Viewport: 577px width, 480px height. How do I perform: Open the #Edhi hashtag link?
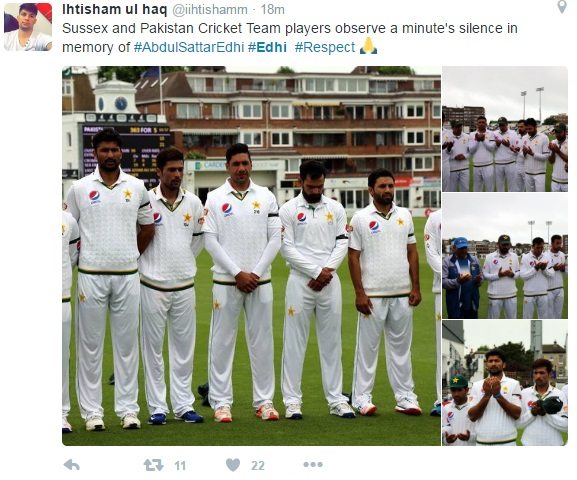click(x=267, y=47)
